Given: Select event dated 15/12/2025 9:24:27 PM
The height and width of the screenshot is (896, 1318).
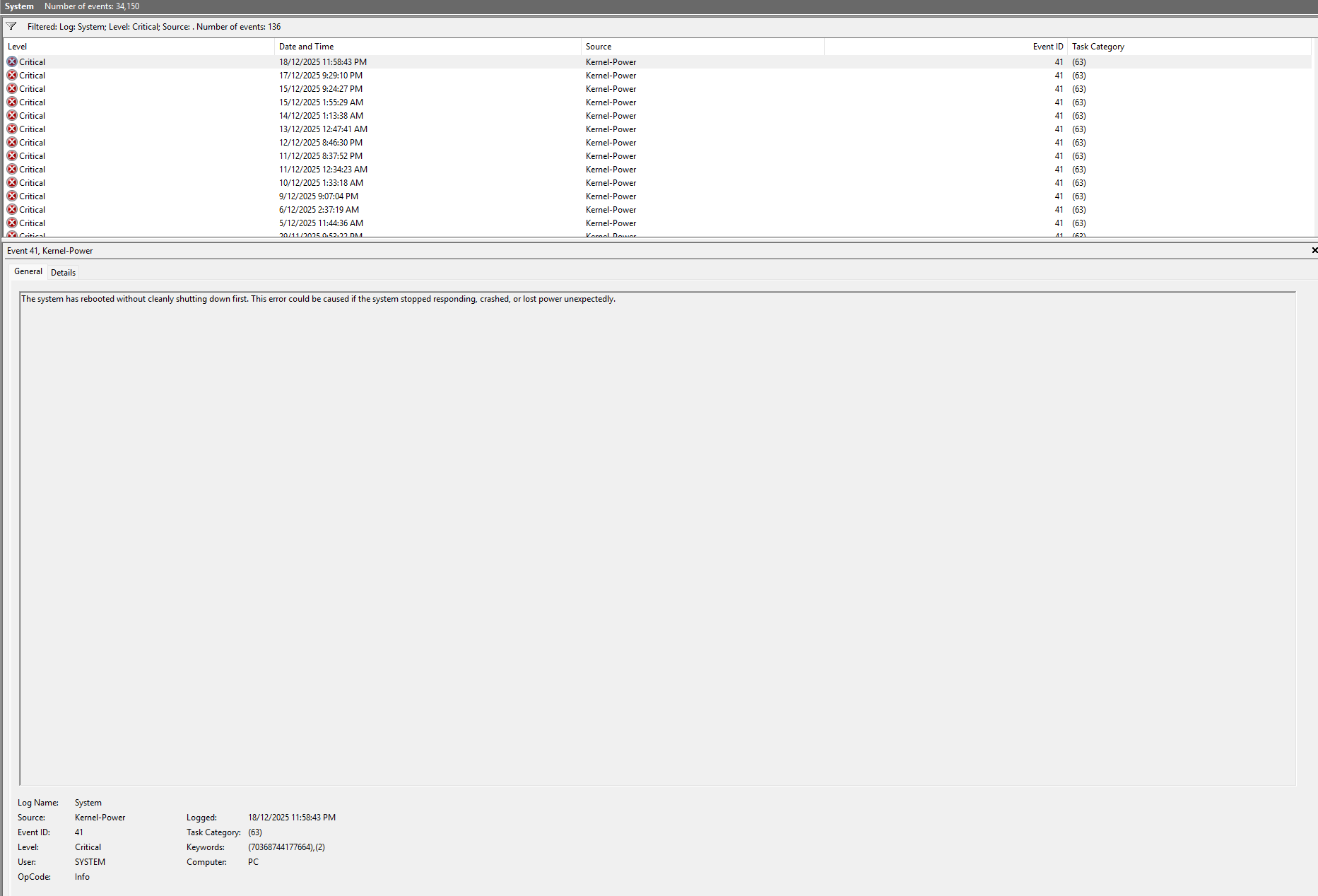Looking at the screenshot, I should pos(658,89).
